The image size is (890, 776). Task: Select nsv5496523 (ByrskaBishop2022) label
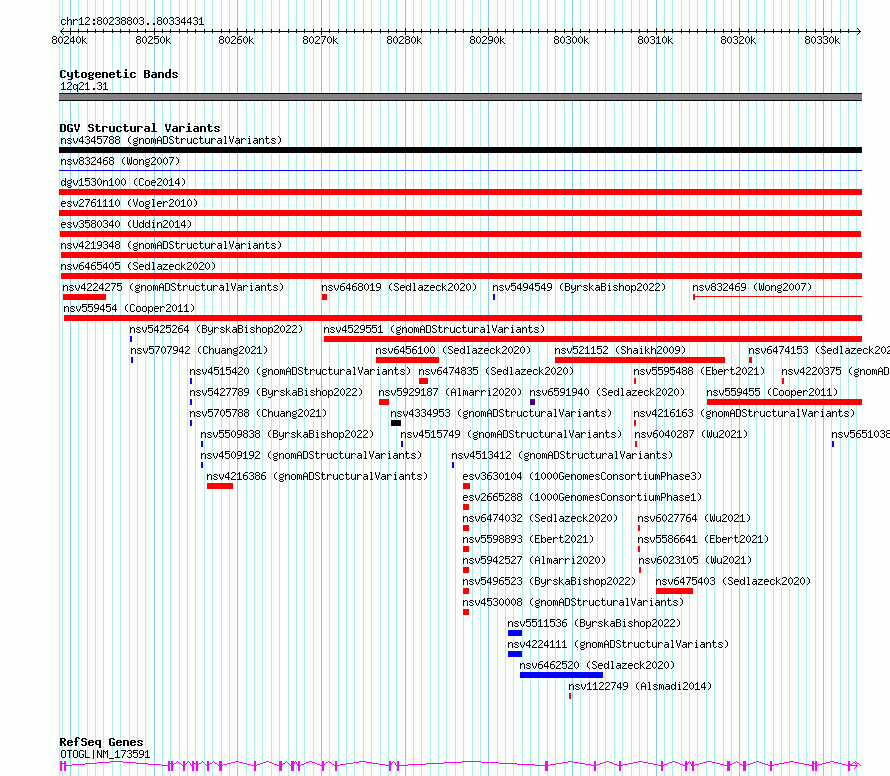click(x=549, y=581)
